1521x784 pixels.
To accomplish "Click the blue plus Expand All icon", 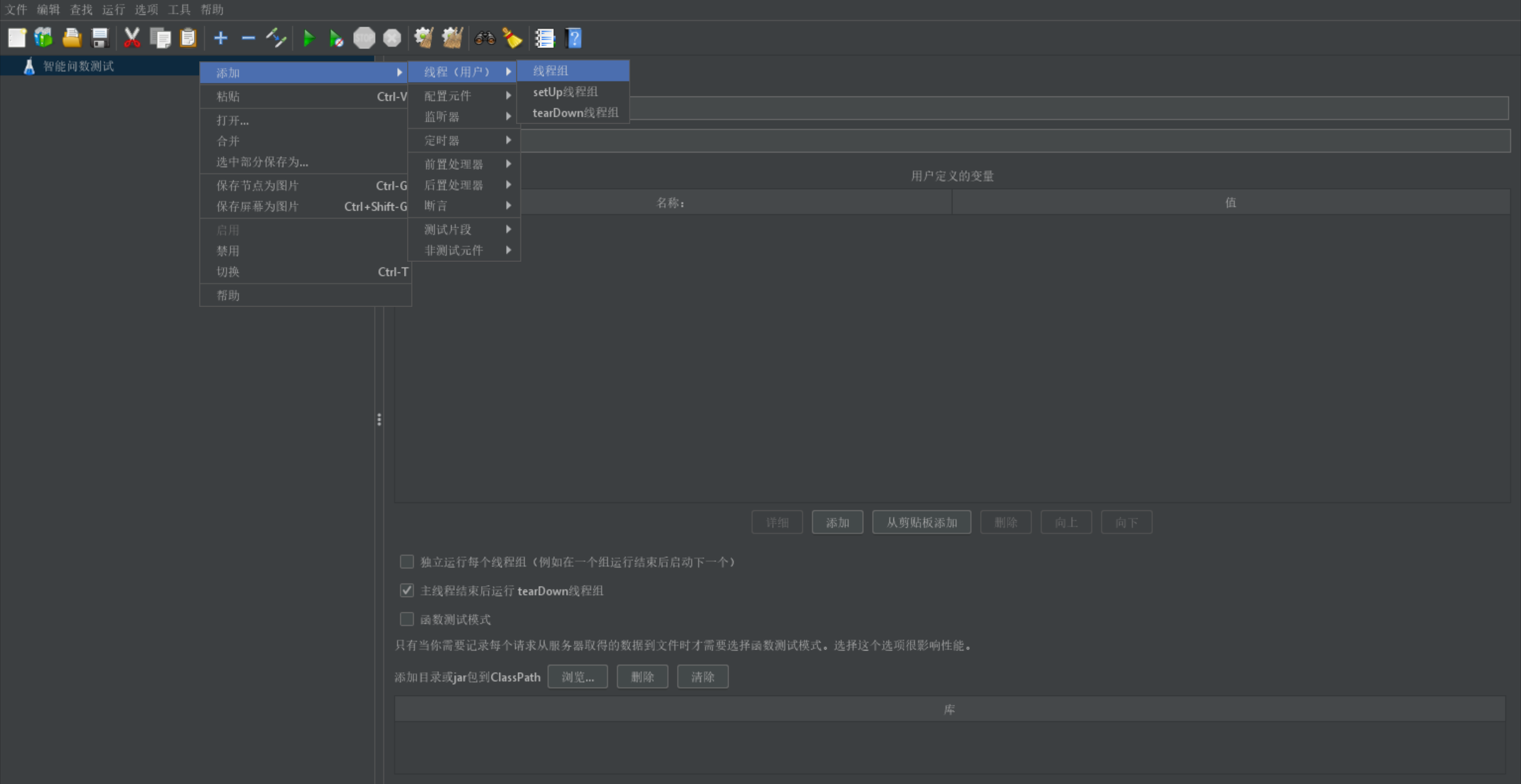I will pos(220,38).
